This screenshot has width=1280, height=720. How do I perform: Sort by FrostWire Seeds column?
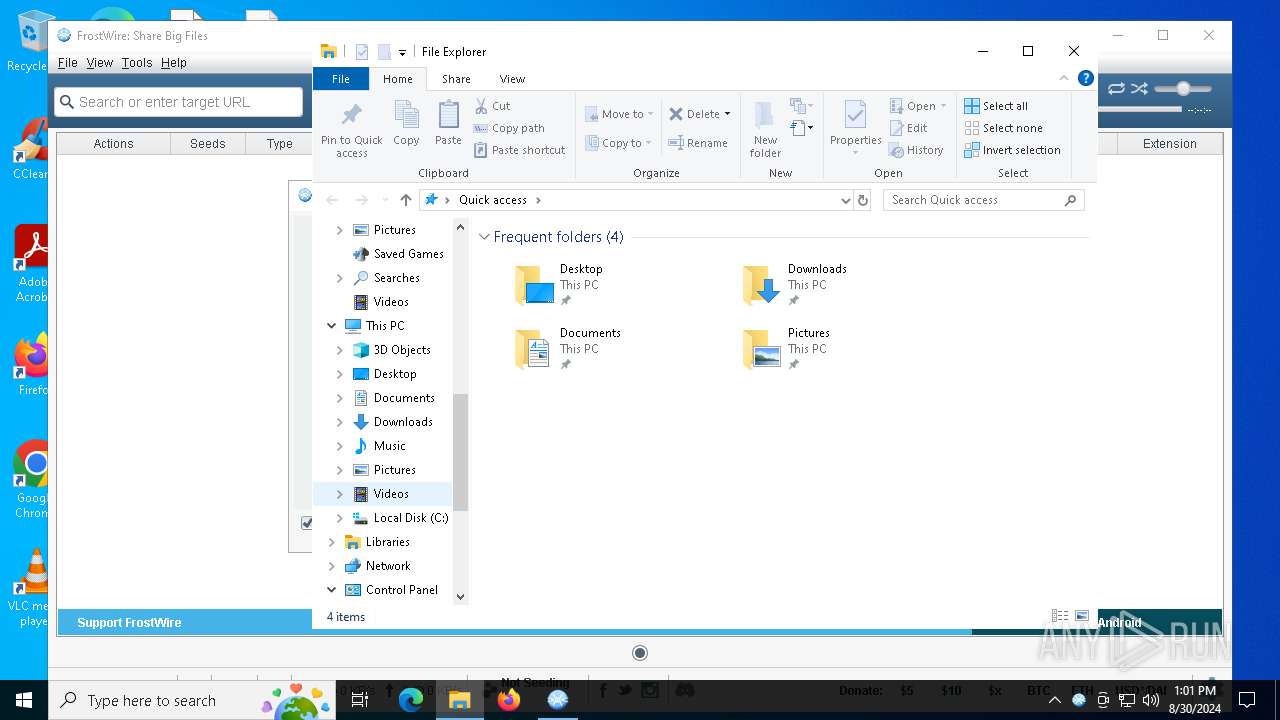pos(208,144)
